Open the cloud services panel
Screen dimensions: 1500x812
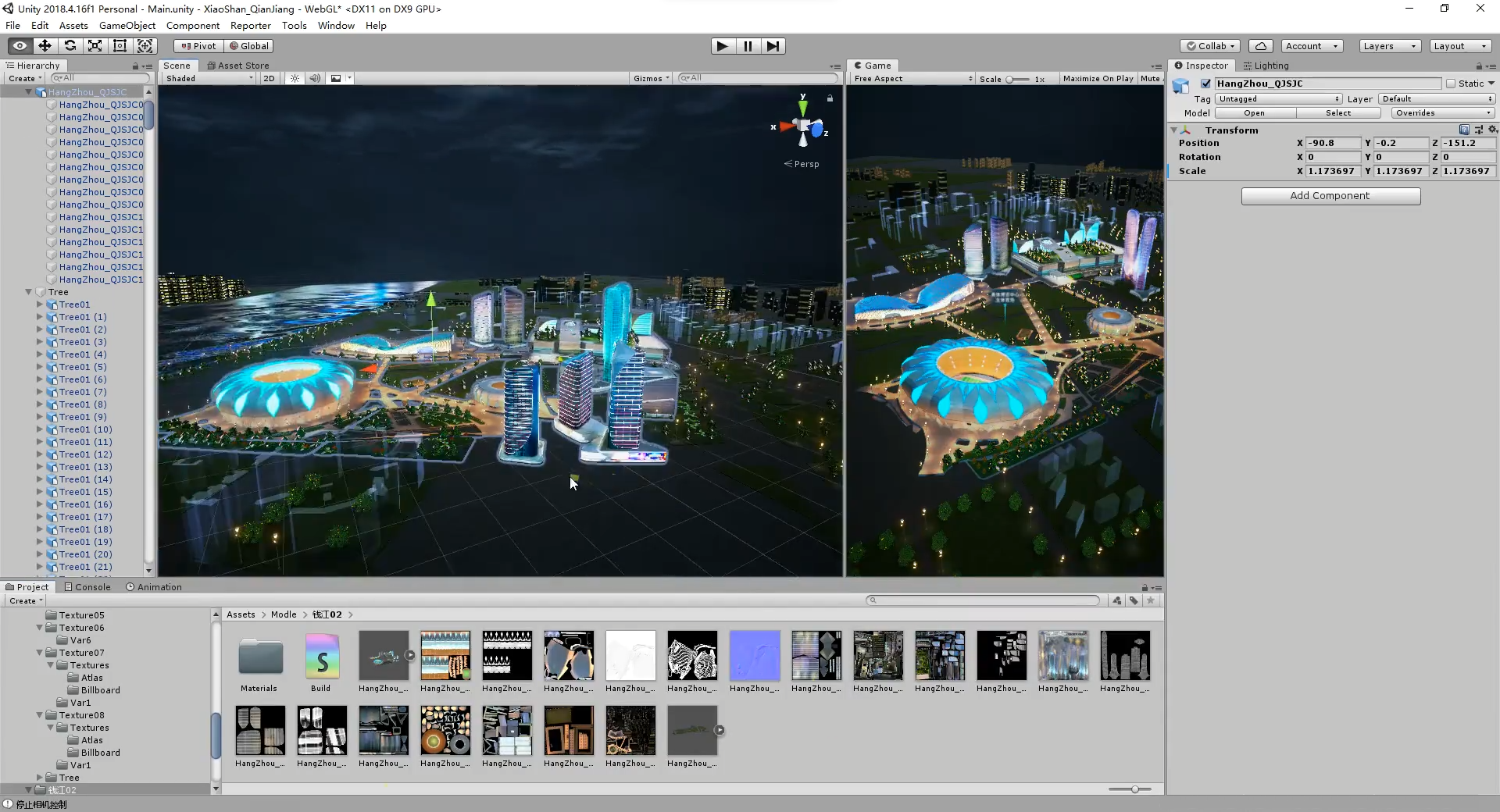pos(1260,46)
